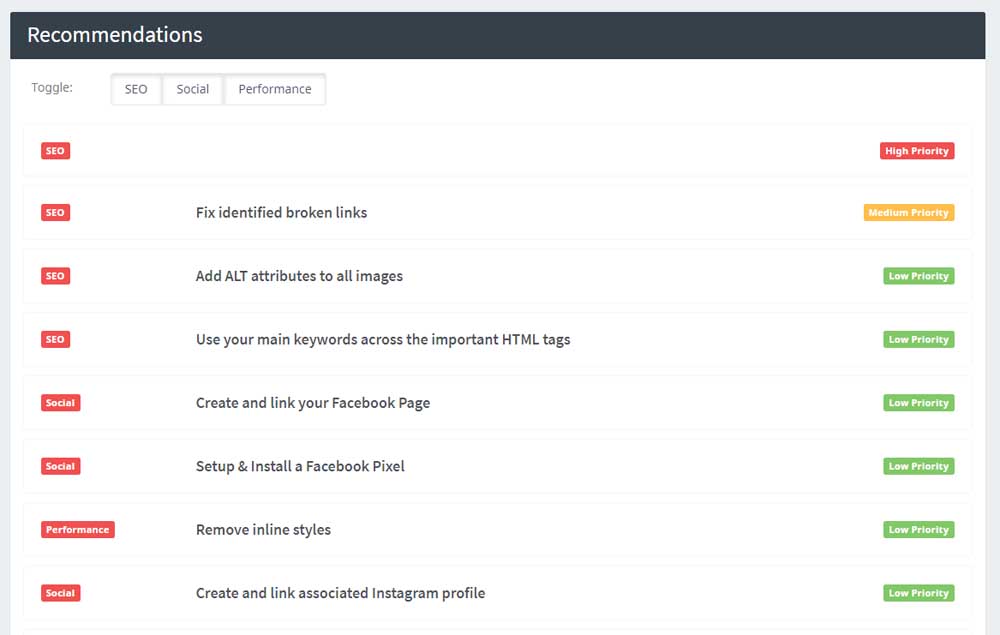Screen dimensions: 1000x635
Task: Click SEO tag beside "Add ALT attributes"
Action: [55, 276]
